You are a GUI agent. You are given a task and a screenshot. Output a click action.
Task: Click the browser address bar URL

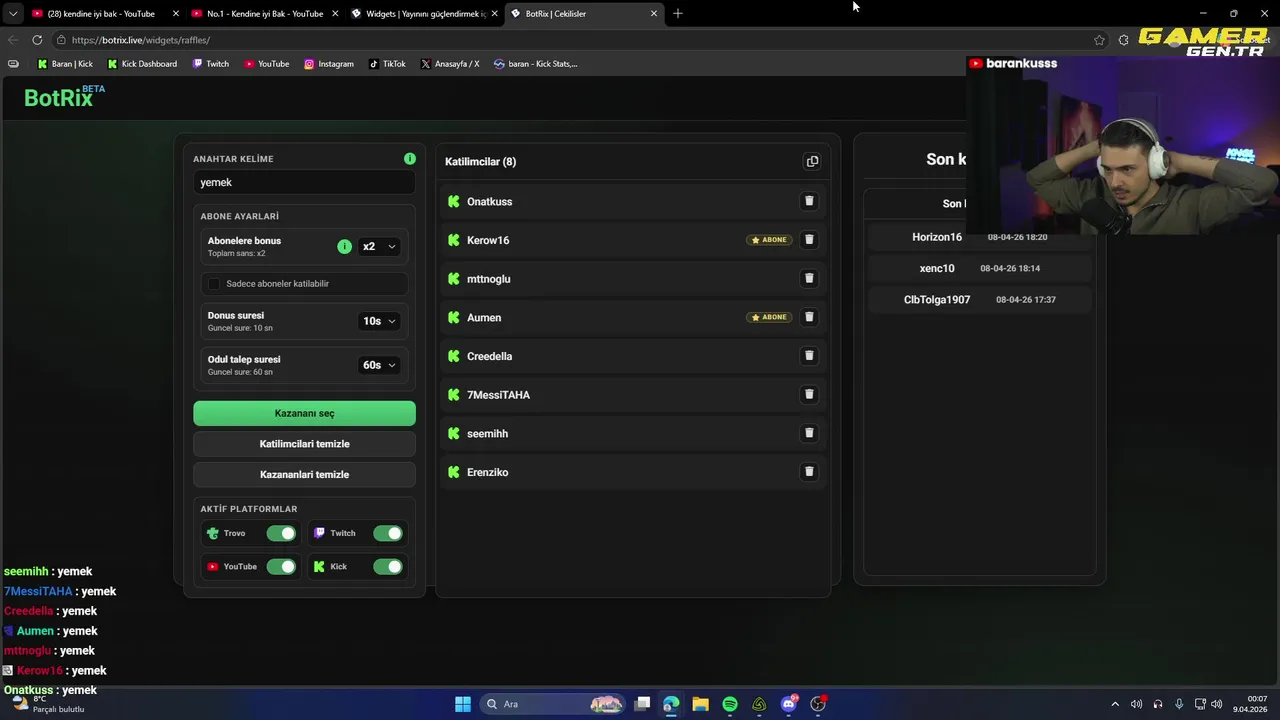141,40
